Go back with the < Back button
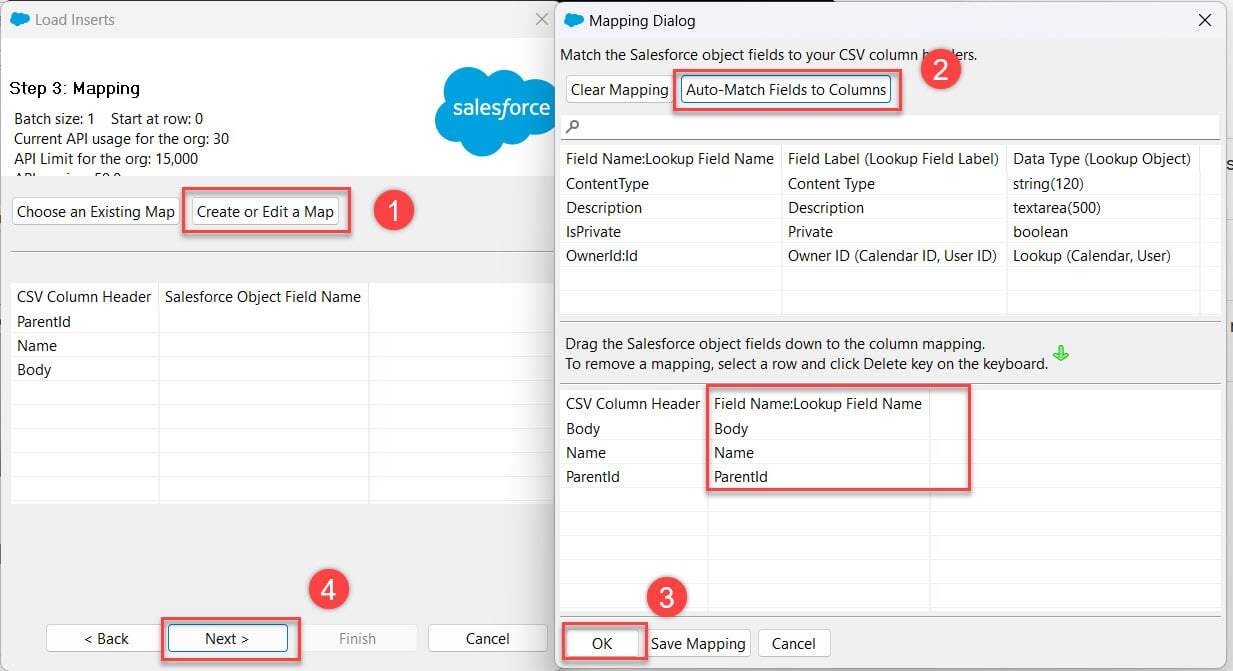The height and width of the screenshot is (671, 1233). point(106,639)
